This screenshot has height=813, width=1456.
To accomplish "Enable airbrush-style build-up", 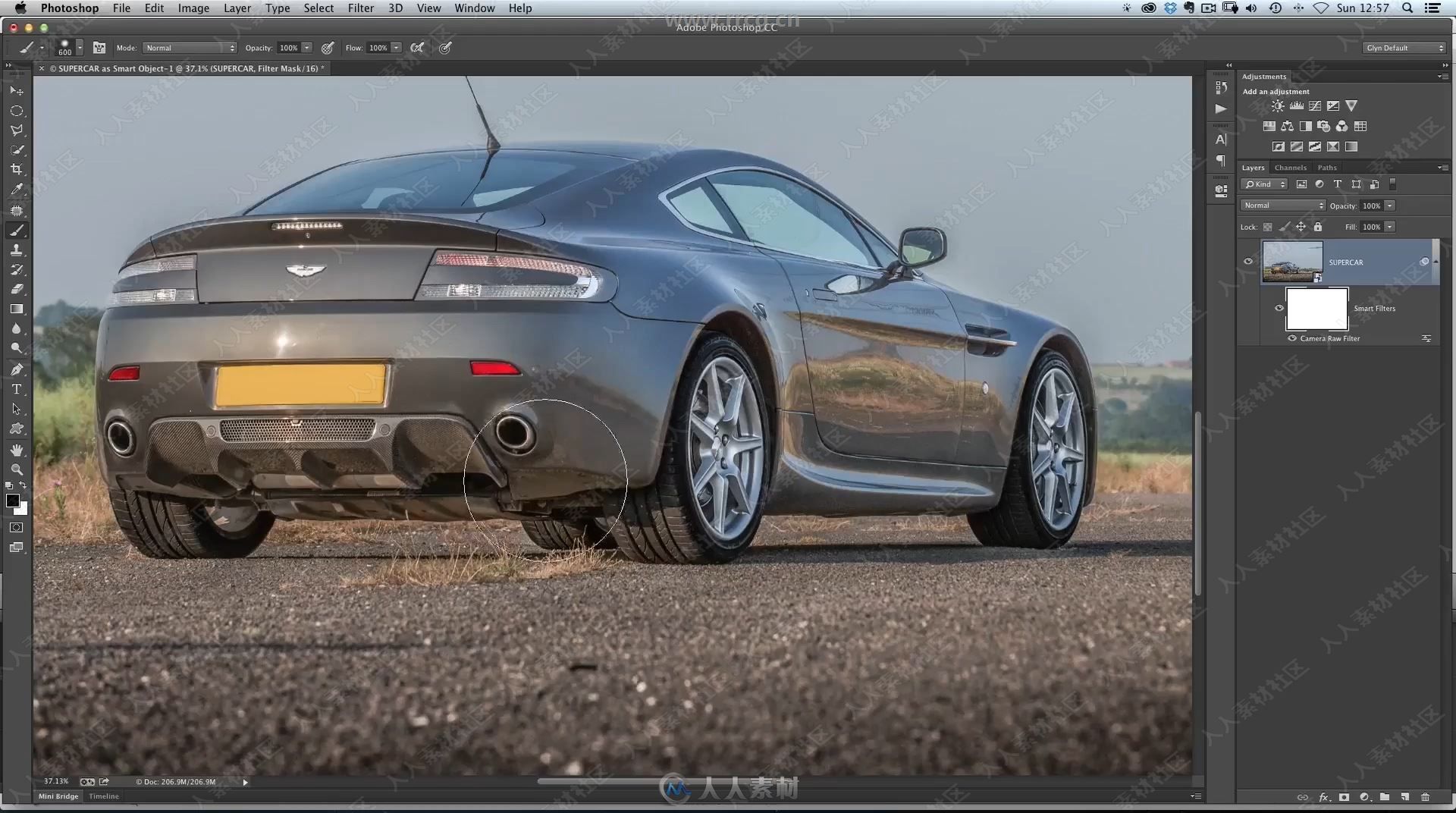I will coord(417,48).
